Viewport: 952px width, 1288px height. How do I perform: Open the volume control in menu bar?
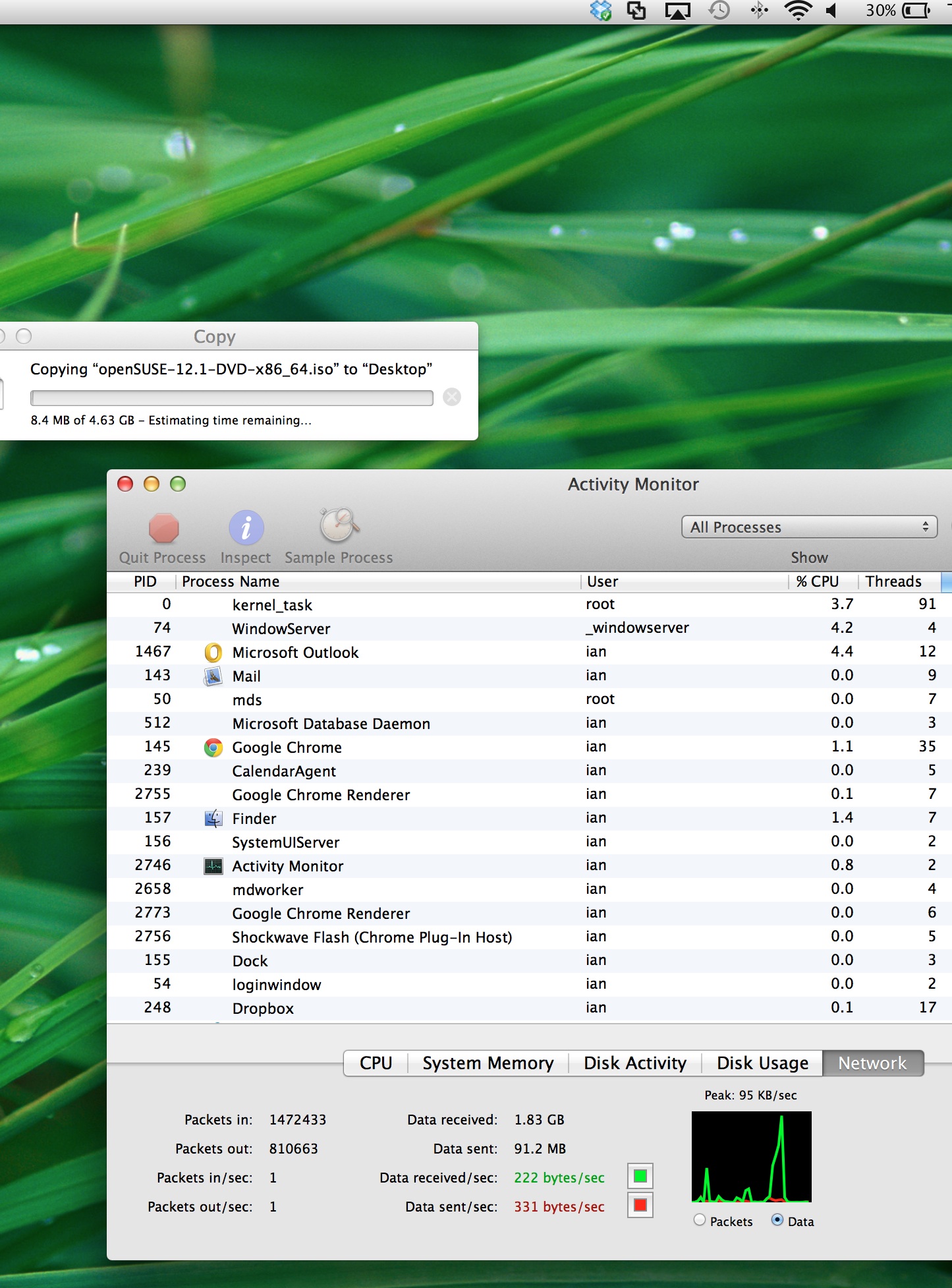pyautogui.click(x=832, y=11)
